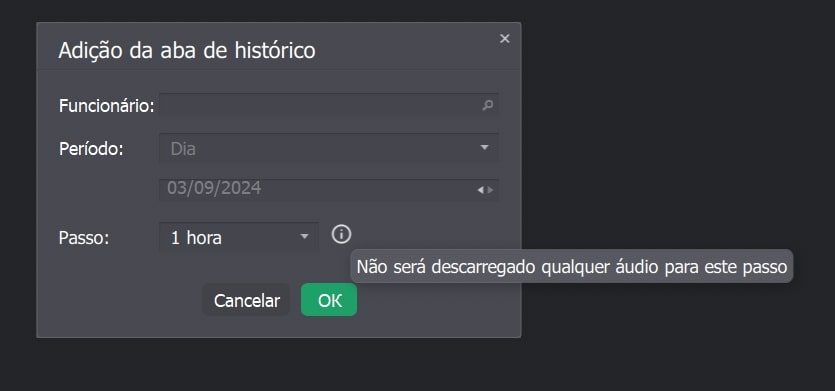Click the Cancelar button
Screen dimensions: 835x391
pyautogui.click(x=247, y=300)
